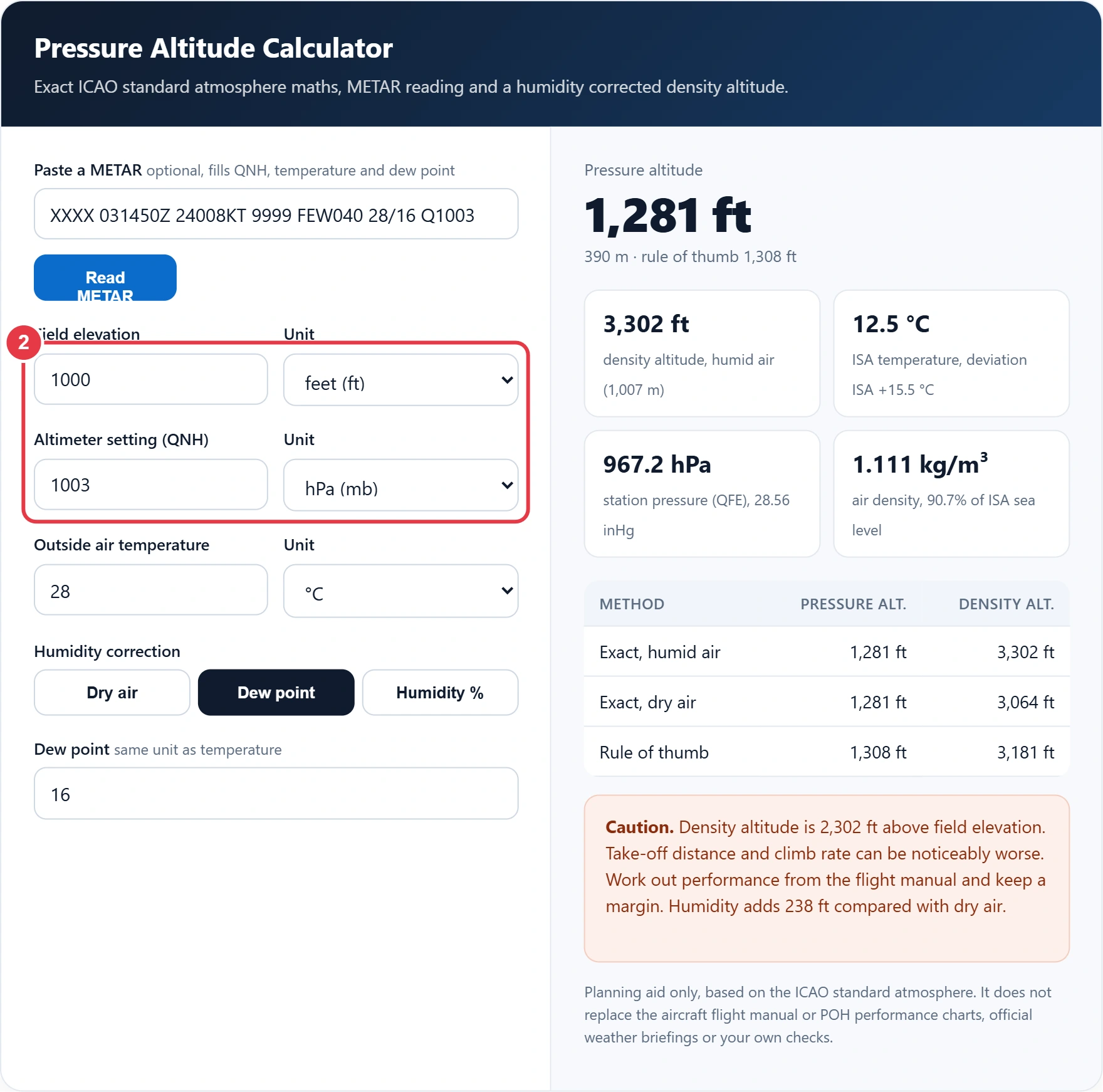
Task: Select the Dew point humidity option
Action: pos(276,693)
